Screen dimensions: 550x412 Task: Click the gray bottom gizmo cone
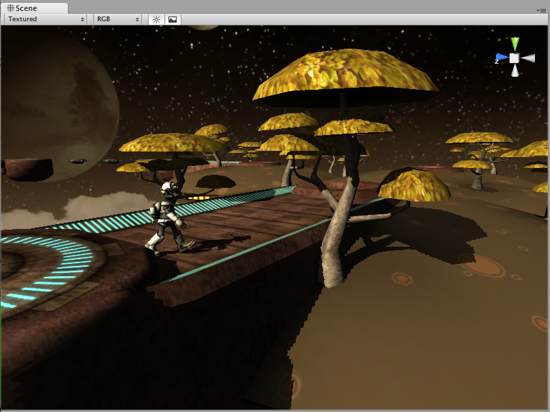pos(515,71)
